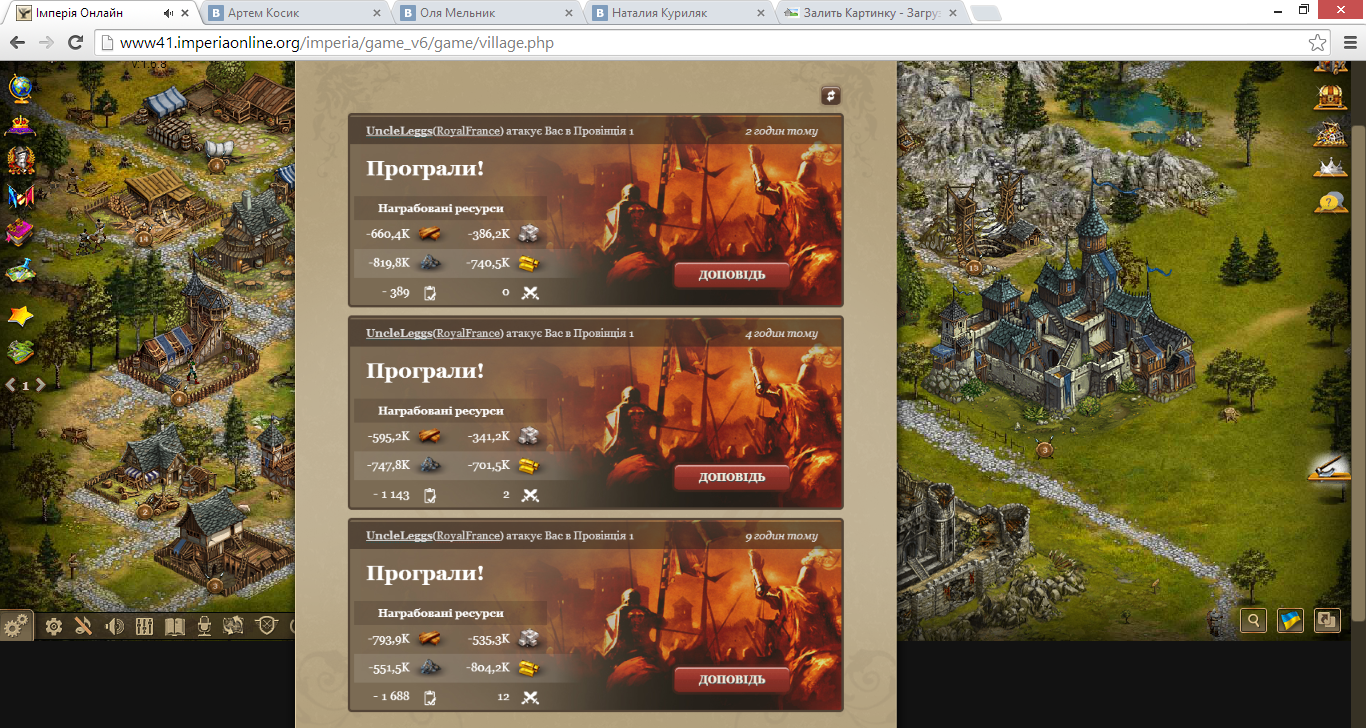
Task: Go to next province with right arrow
Action: tap(41, 384)
